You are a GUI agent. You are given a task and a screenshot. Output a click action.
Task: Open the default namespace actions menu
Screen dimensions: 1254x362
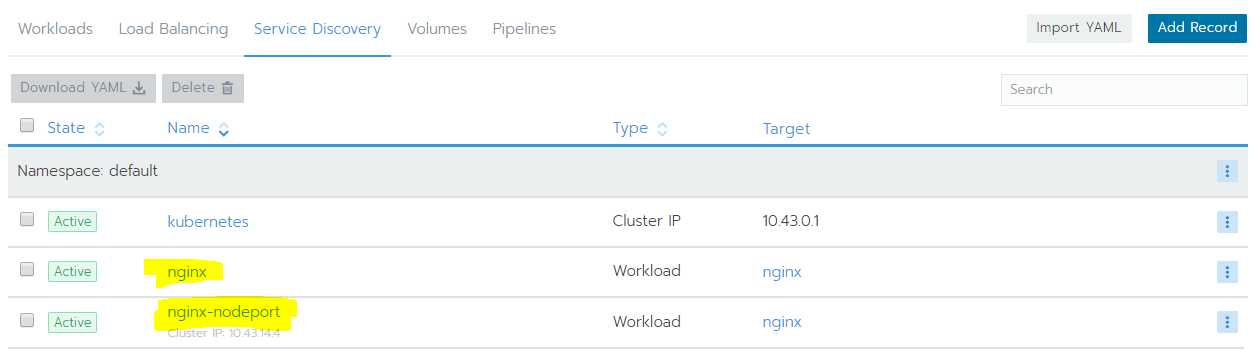(1227, 171)
